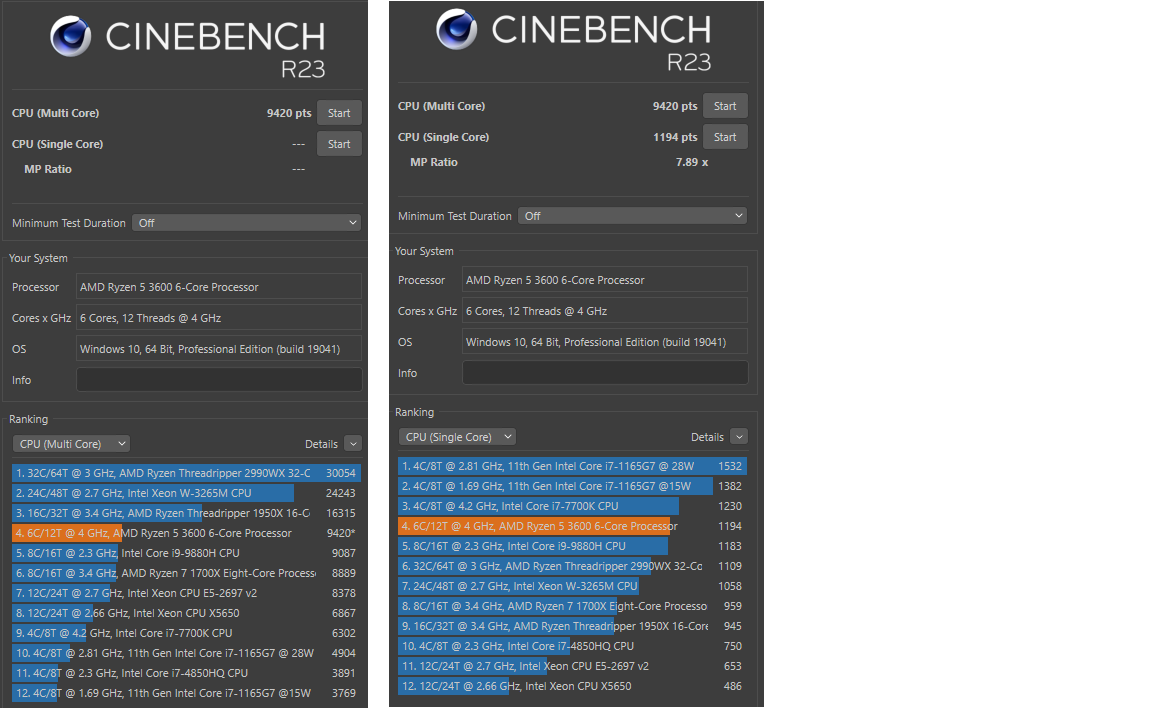Select Xeon E5-2697 v2 row scoring 8378
This screenshot has width=1152, height=708.
pyautogui.click(x=186, y=593)
